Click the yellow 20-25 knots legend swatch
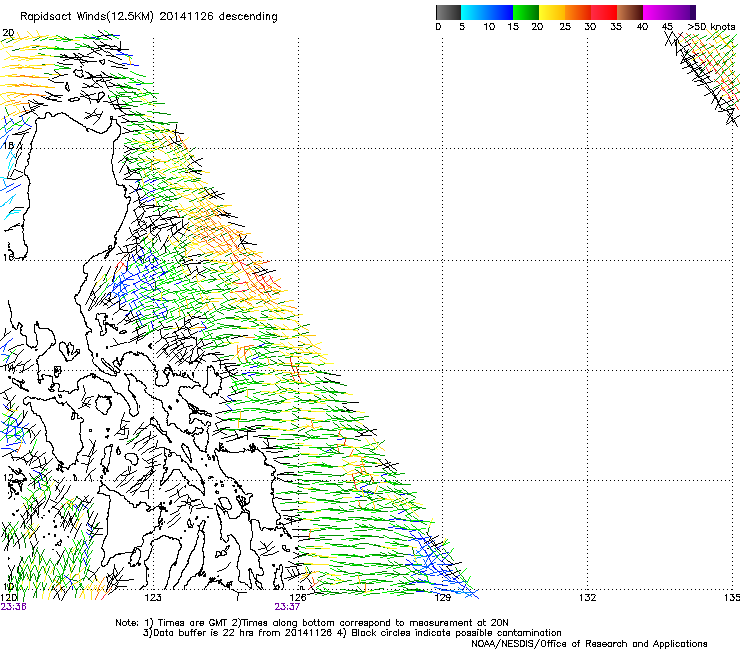The height and width of the screenshot is (650, 740). pyautogui.click(x=552, y=12)
